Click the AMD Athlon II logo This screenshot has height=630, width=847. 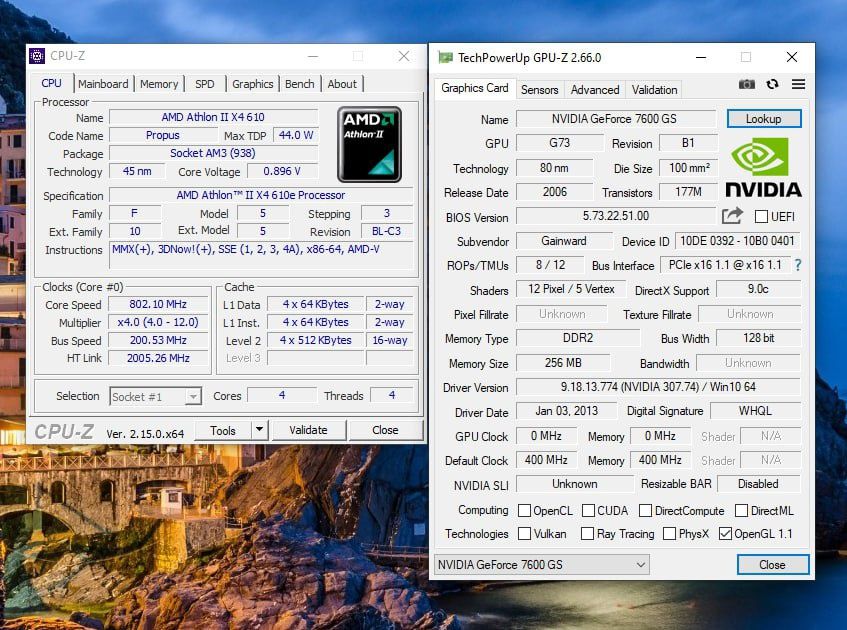click(369, 144)
